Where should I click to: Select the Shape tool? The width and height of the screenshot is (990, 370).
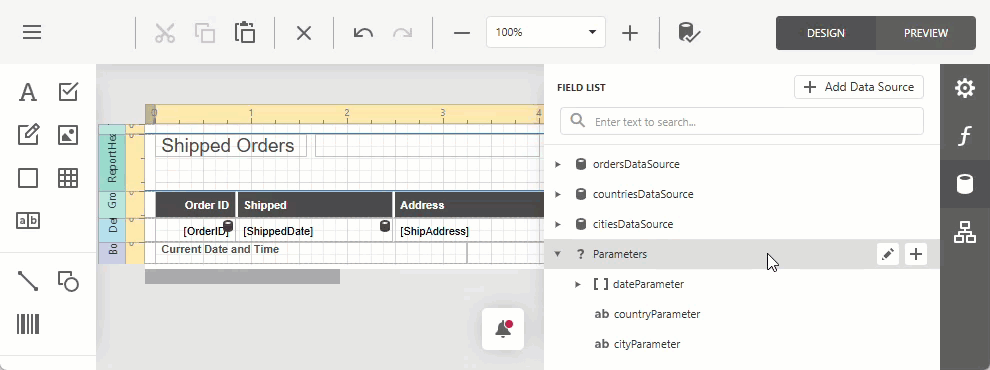click(x=68, y=281)
